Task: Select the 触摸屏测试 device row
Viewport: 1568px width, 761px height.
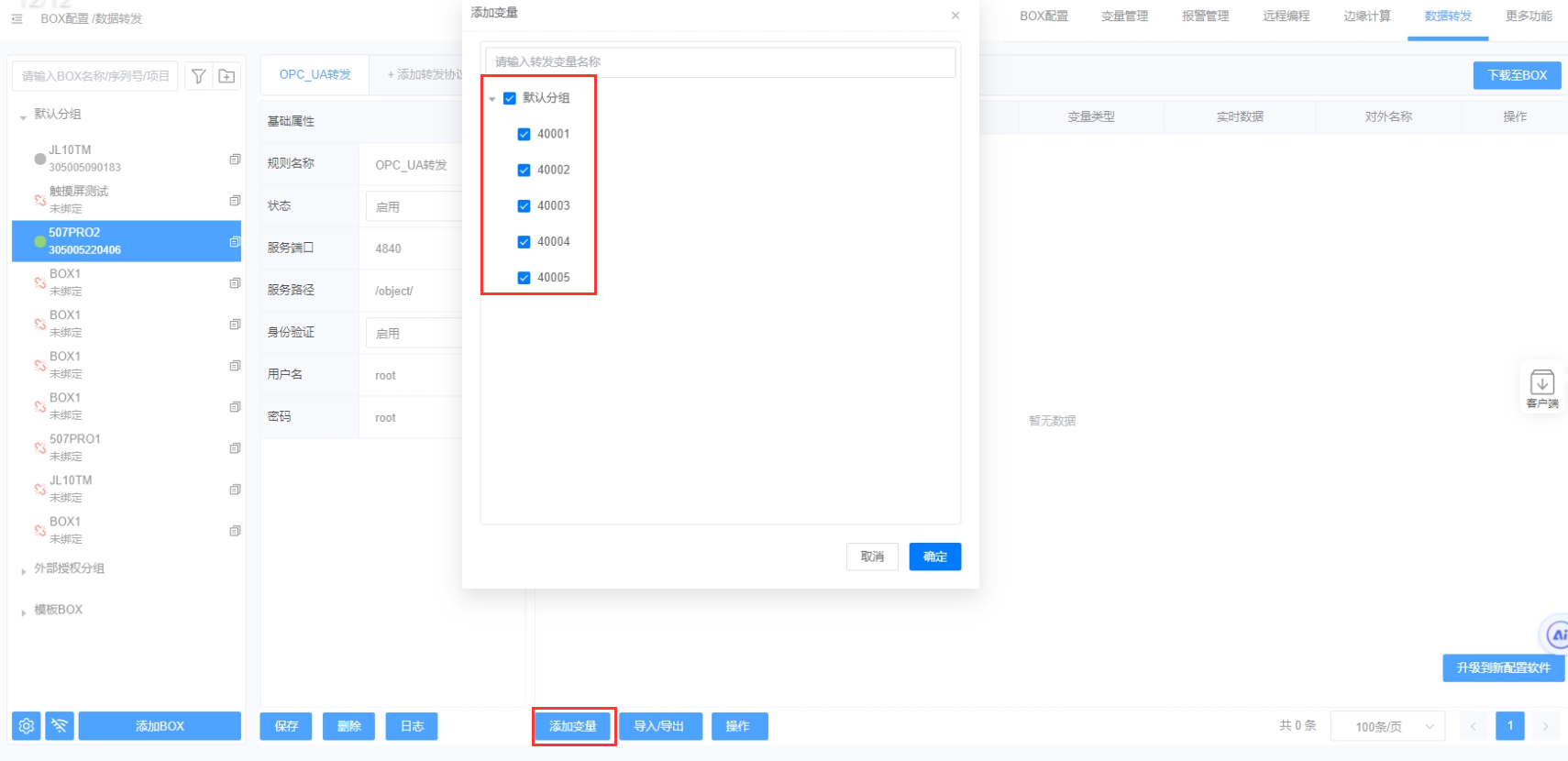Action: (x=127, y=200)
